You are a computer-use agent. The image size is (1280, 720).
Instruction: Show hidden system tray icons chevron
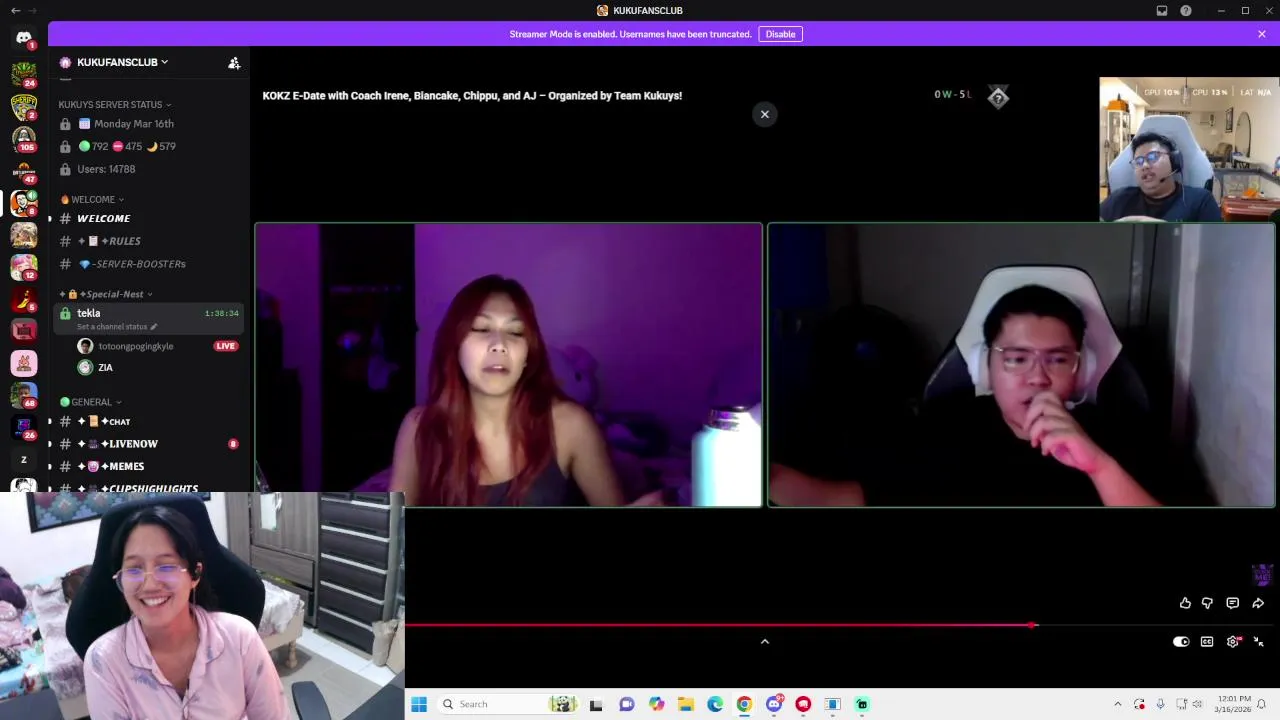[1118, 704]
